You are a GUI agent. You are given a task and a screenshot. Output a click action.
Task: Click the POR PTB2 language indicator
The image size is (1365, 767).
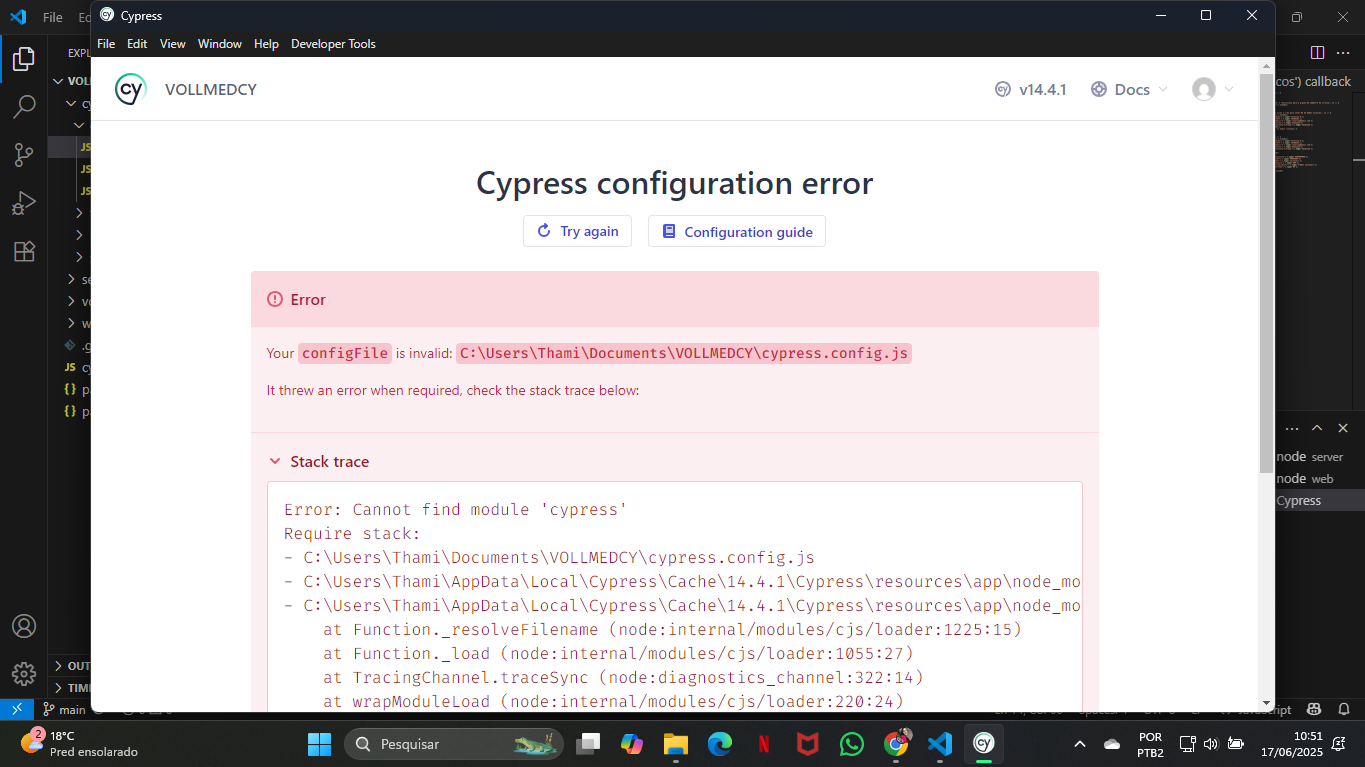click(1151, 744)
